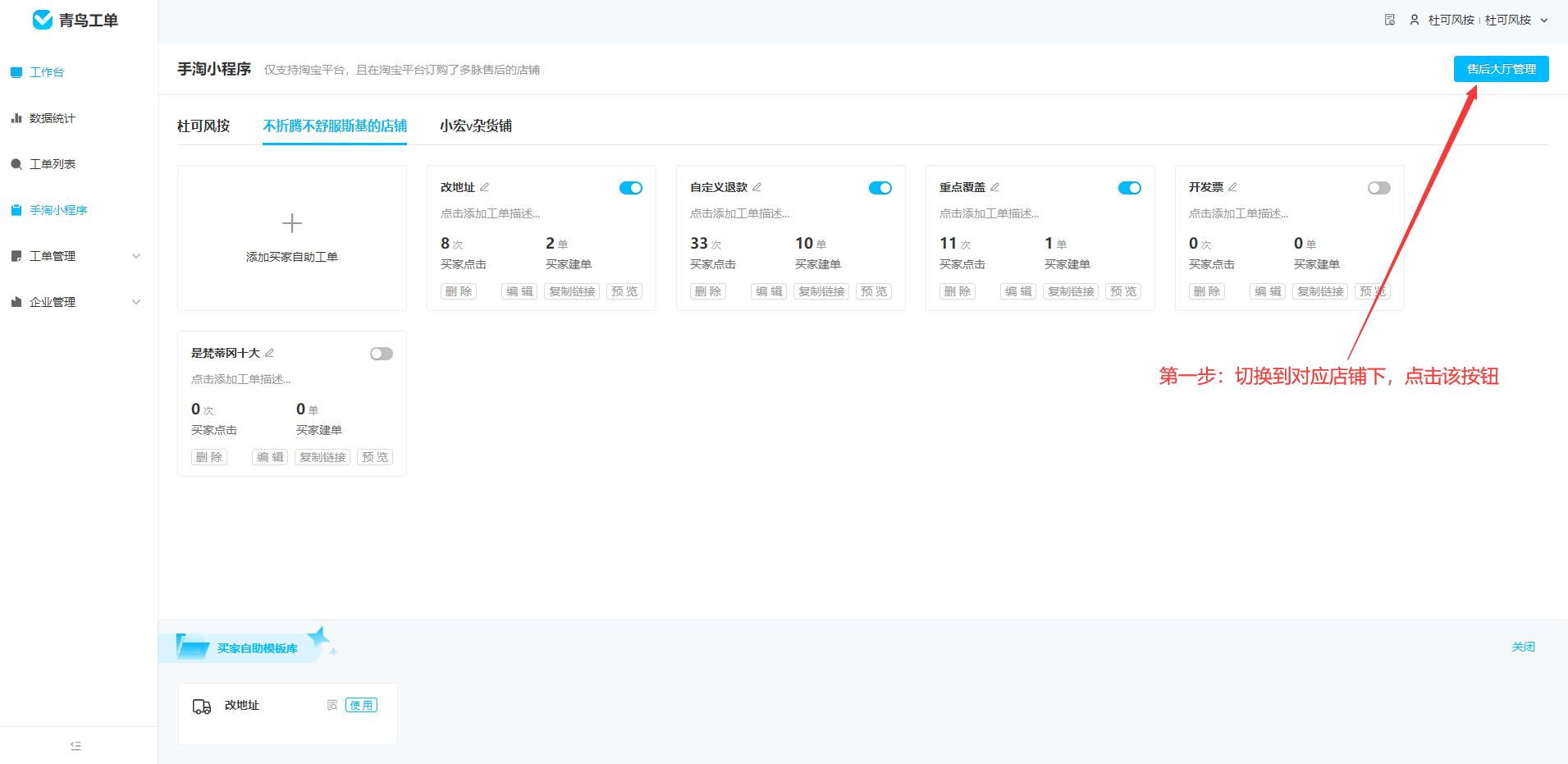
Task: Edit the 自定义退款 name with the pencil icon
Action: (757, 187)
